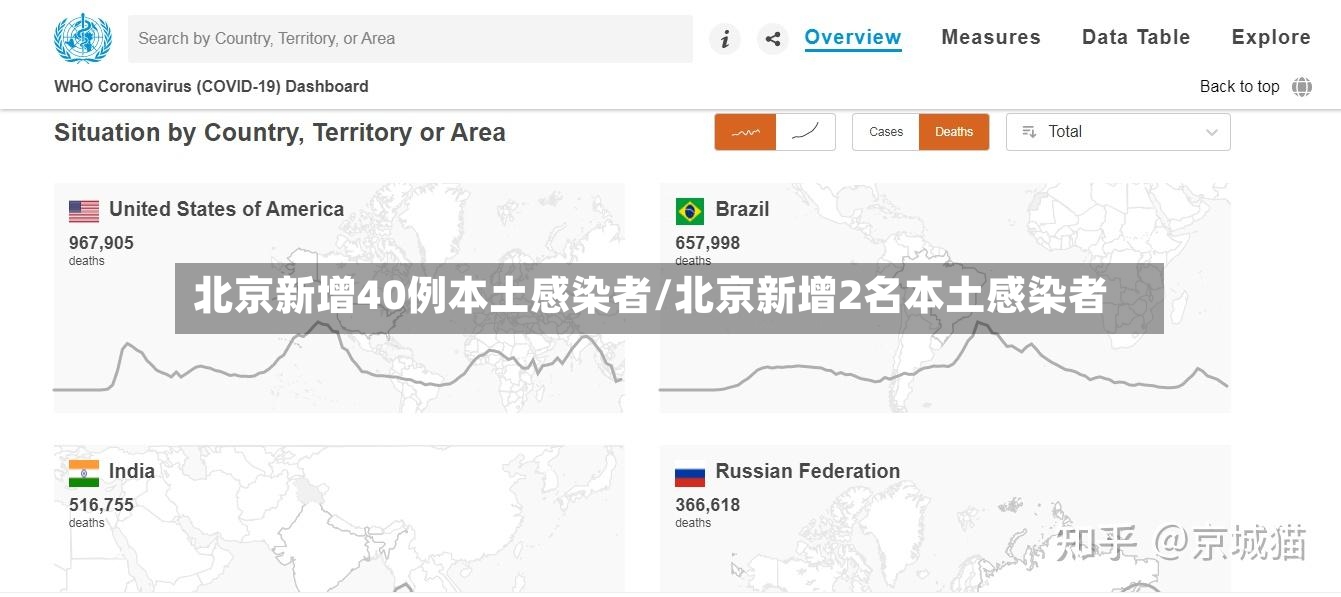Switch to Deaths view
The width and height of the screenshot is (1341, 597).
coord(954,132)
